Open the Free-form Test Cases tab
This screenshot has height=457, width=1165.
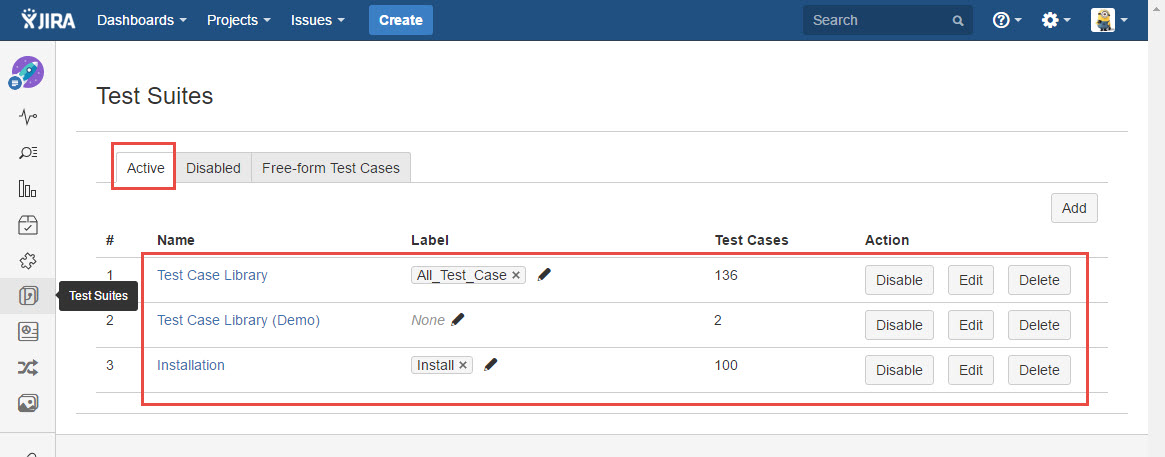pos(331,168)
